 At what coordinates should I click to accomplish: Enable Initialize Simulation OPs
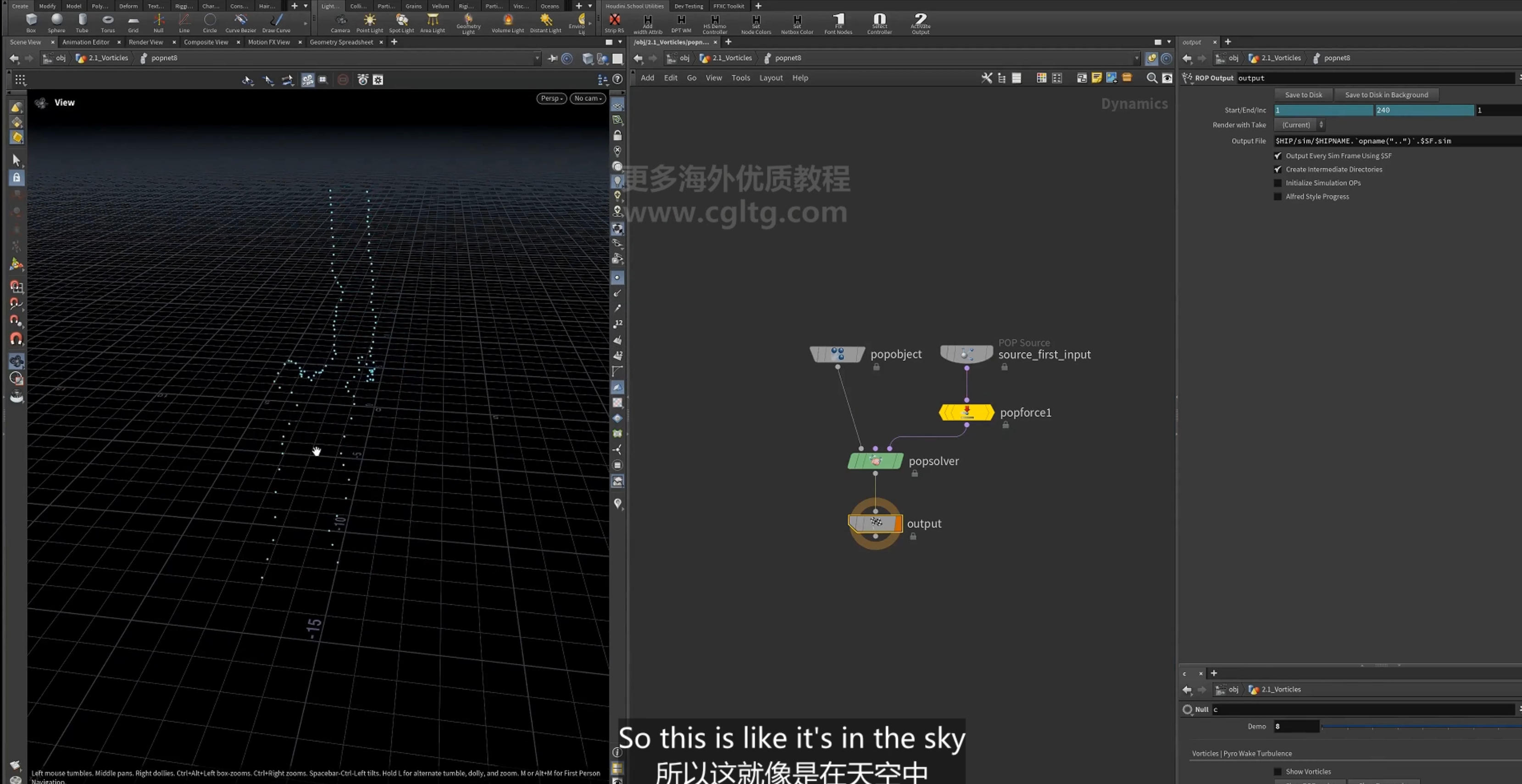pos(1278,183)
